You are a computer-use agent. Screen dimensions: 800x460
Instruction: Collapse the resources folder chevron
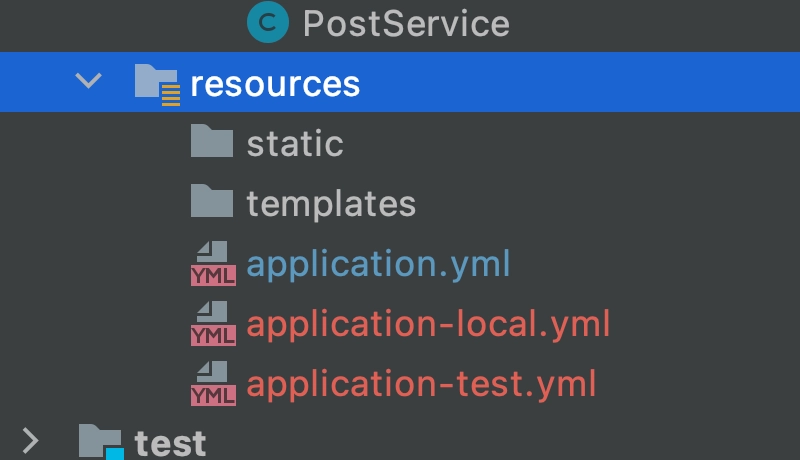[x=89, y=82]
